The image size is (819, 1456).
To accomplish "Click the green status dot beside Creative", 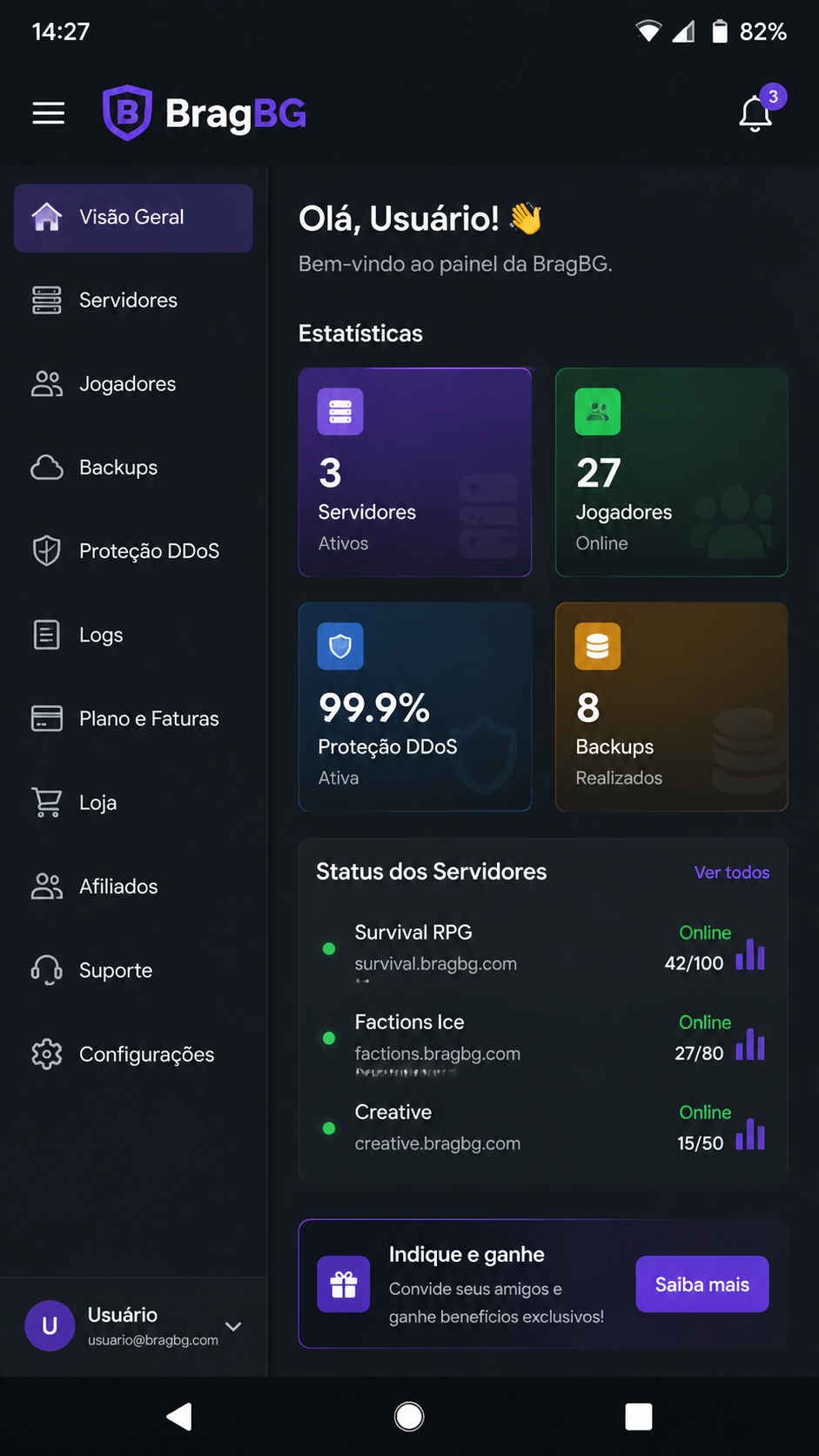I will 329,1128.
